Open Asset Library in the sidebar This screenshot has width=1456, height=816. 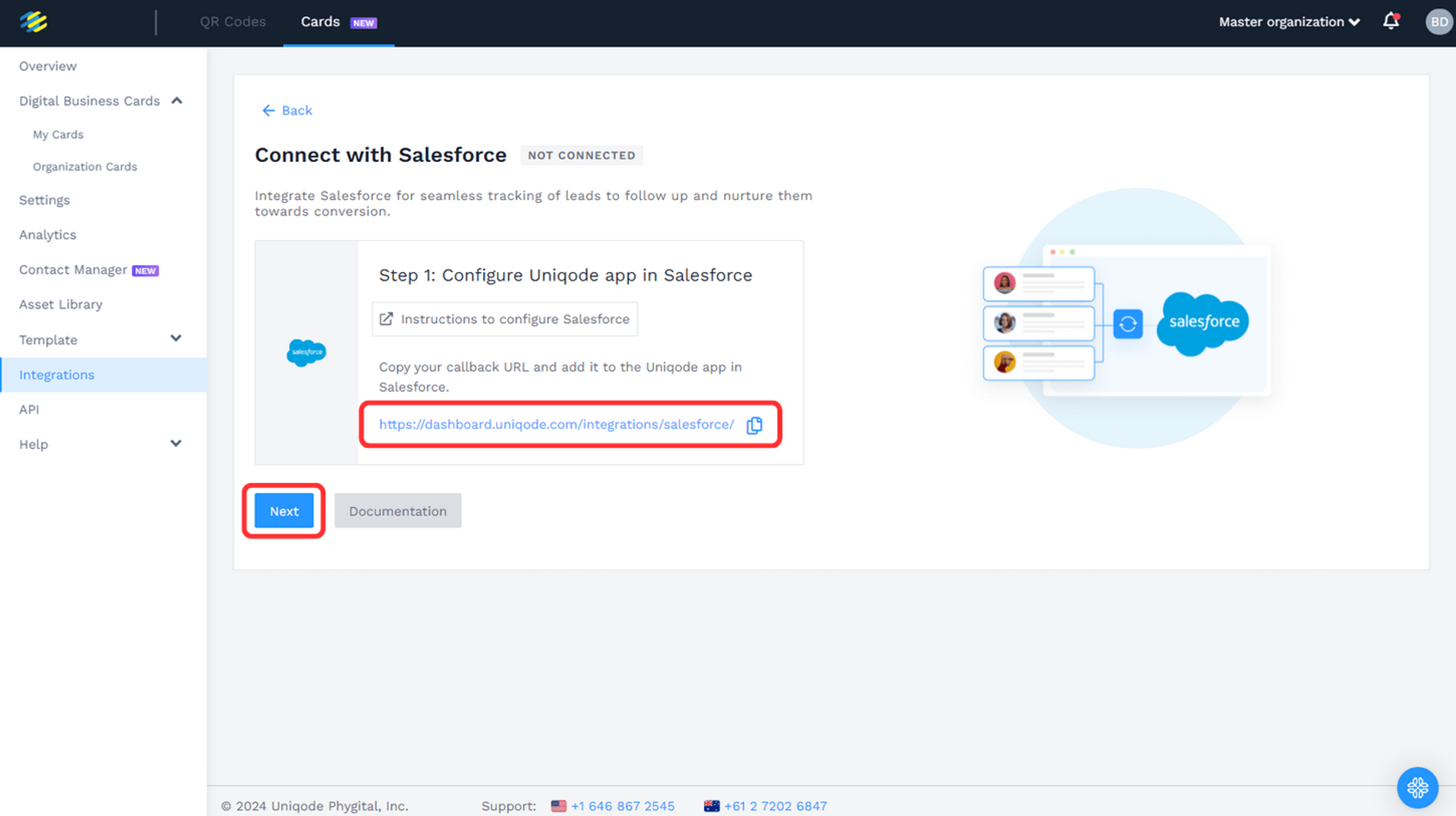coord(61,305)
